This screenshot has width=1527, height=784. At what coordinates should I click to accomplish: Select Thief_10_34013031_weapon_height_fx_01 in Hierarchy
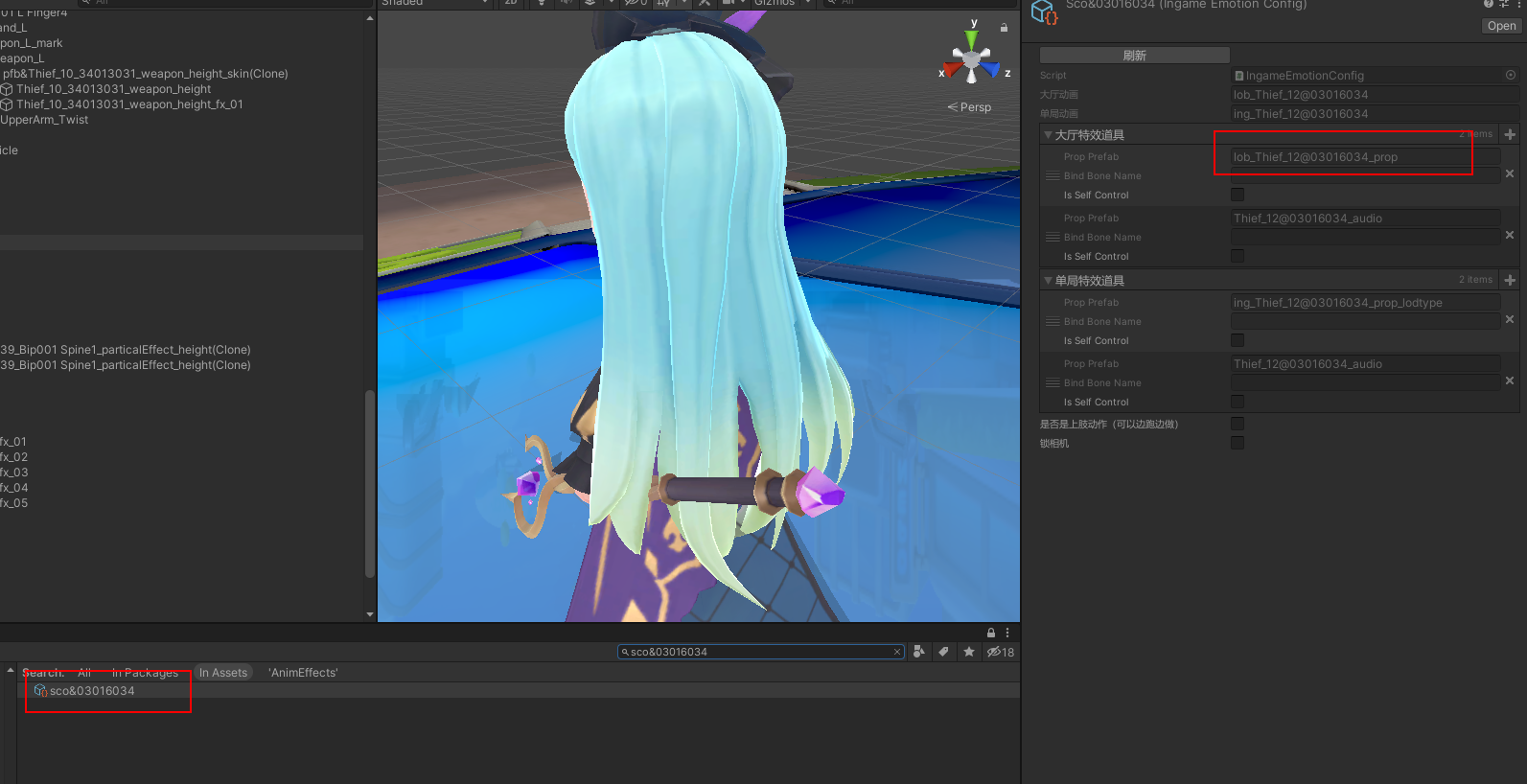tap(129, 104)
